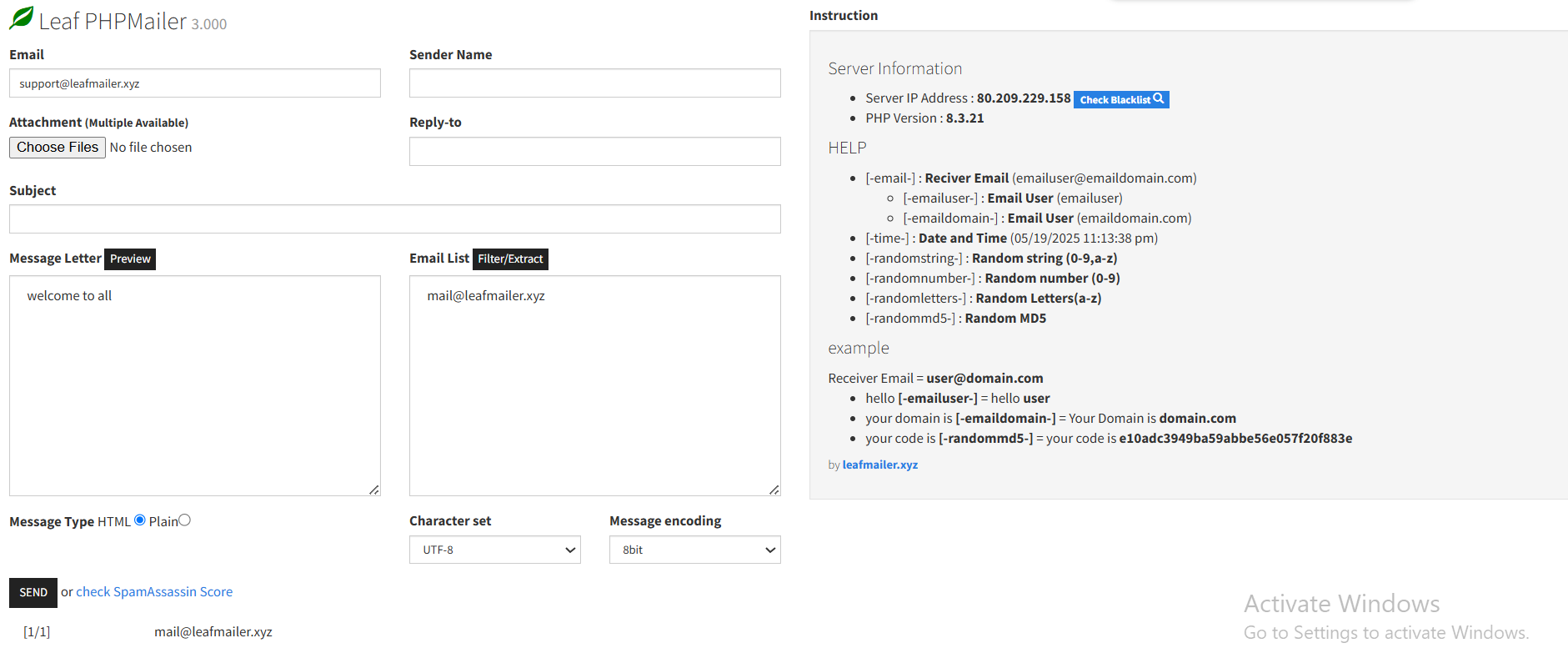Focus the Sender Name input field
Viewport: 1568px width, 653px height.
[x=595, y=83]
